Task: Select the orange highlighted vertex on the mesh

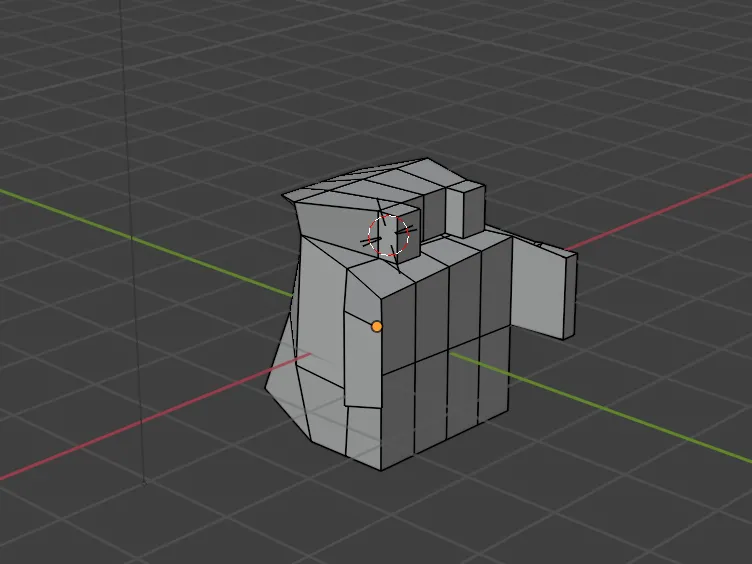Action: [x=377, y=327]
